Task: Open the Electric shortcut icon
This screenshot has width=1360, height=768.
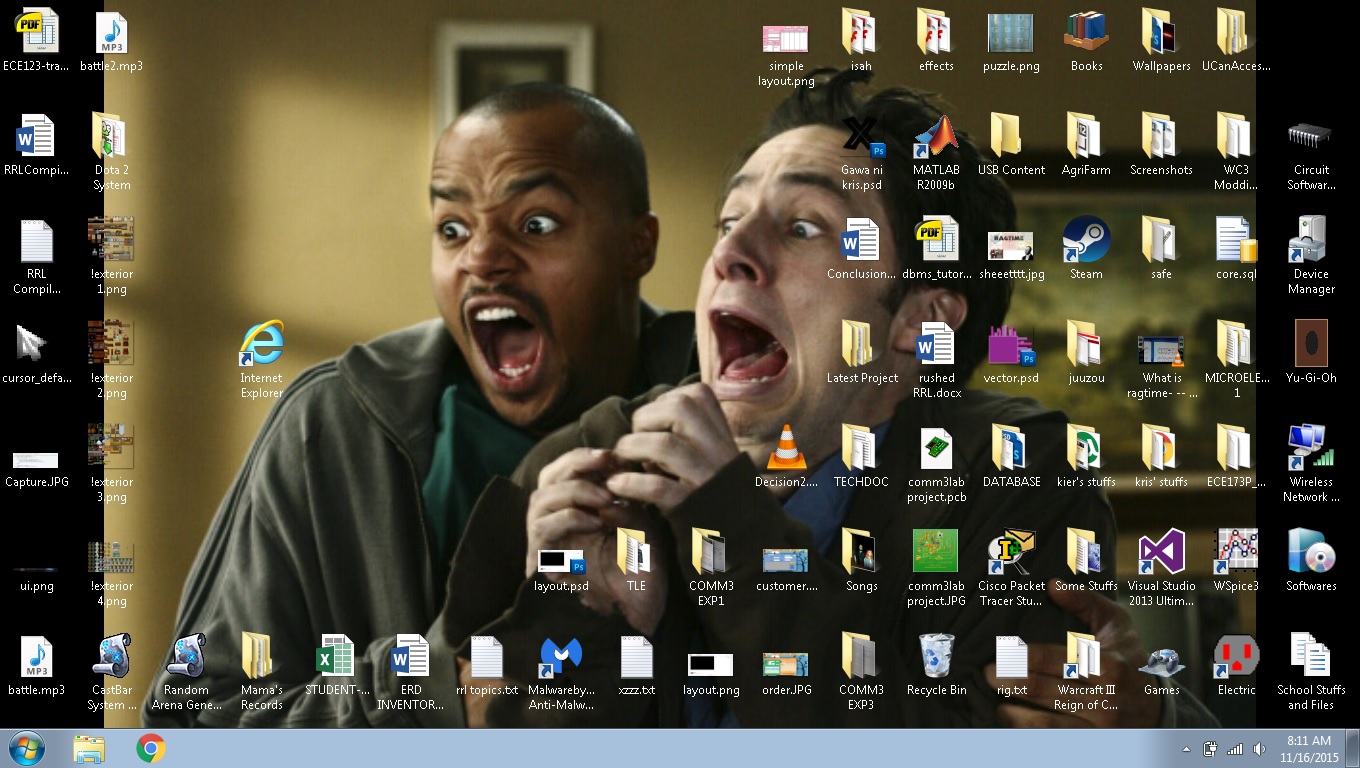Action: 1236,657
